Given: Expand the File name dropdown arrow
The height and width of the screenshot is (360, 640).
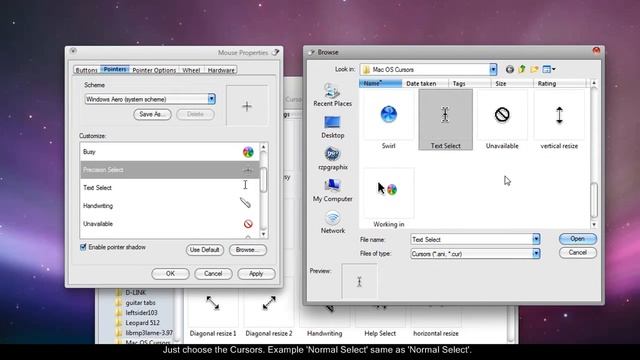Looking at the screenshot, I should [x=536, y=239].
